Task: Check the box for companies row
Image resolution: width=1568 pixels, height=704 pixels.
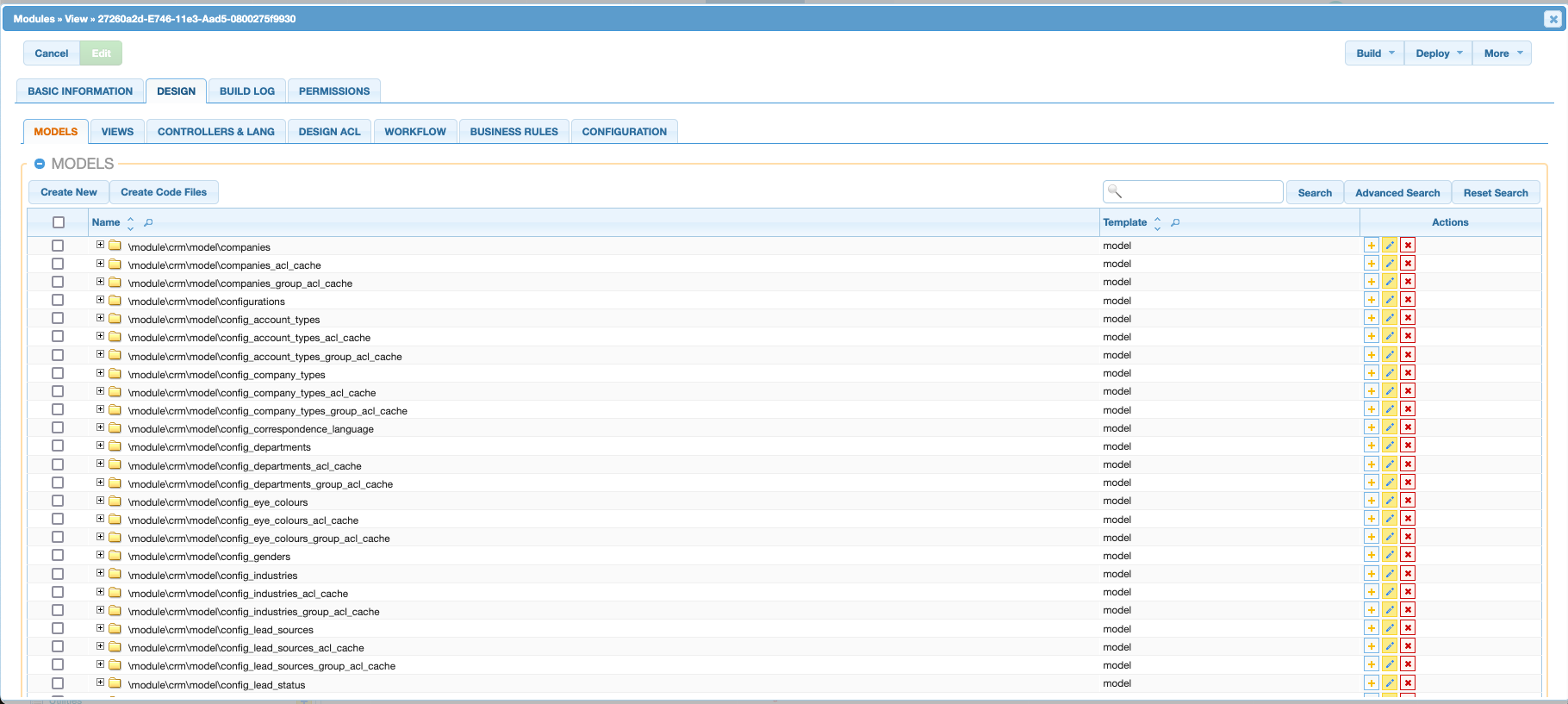Action: point(58,246)
